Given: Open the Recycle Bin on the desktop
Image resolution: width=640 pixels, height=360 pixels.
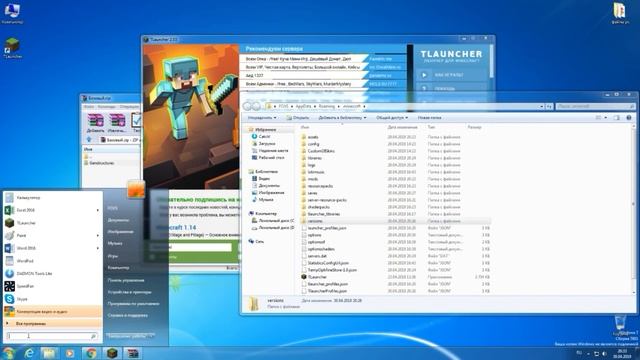Looking at the screenshot, I should tap(621, 325).
